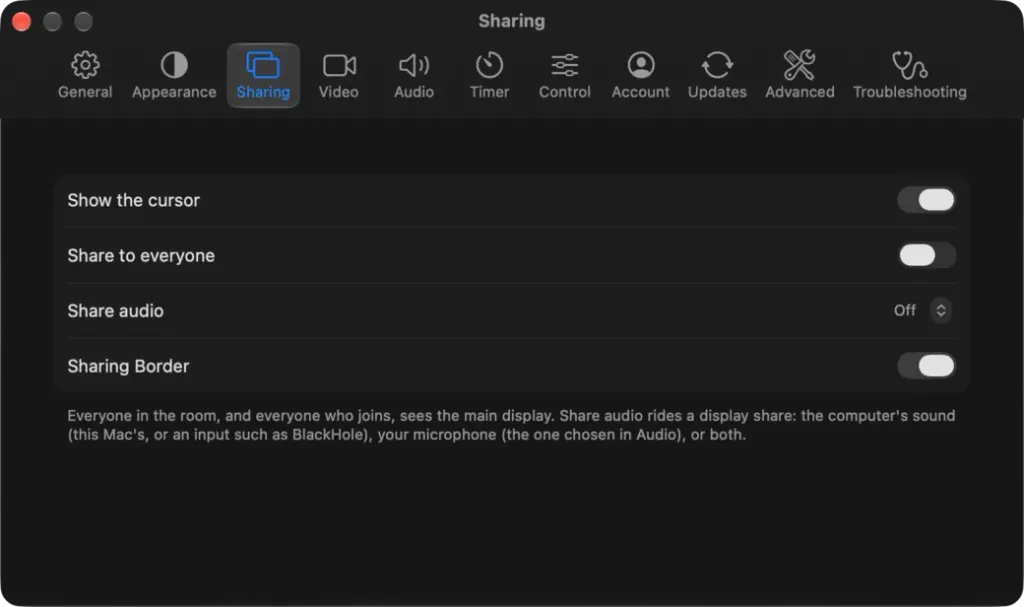
Task: Open the Updates pane
Action: [x=717, y=75]
